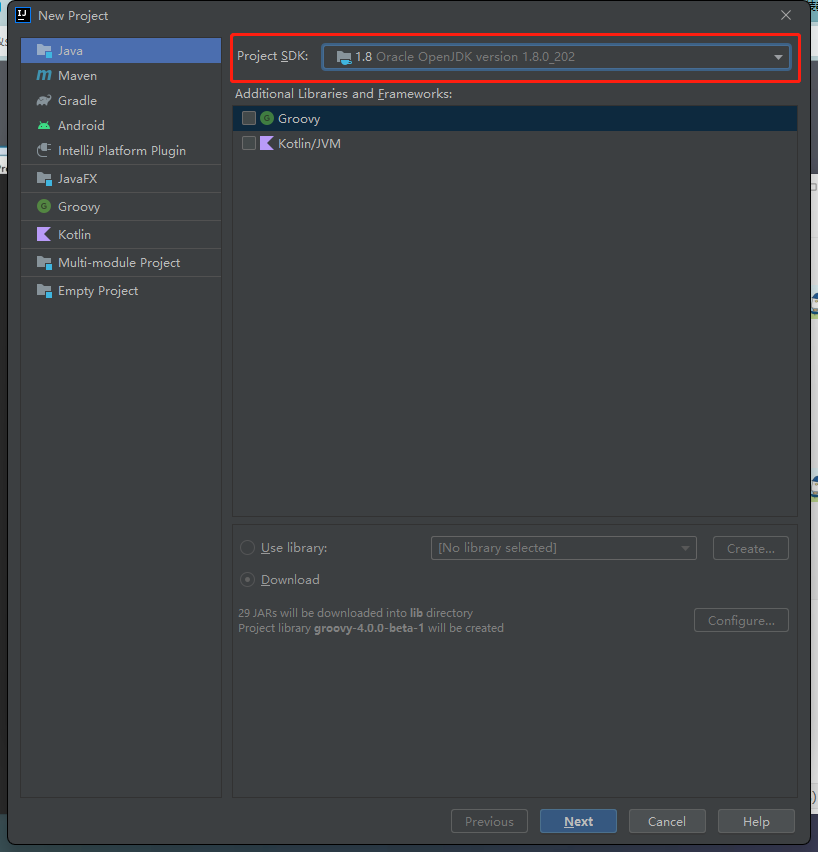Click the SDK text '1.8 Oracle OpenJDK version 1.8.0_202'

pos(465,57)
